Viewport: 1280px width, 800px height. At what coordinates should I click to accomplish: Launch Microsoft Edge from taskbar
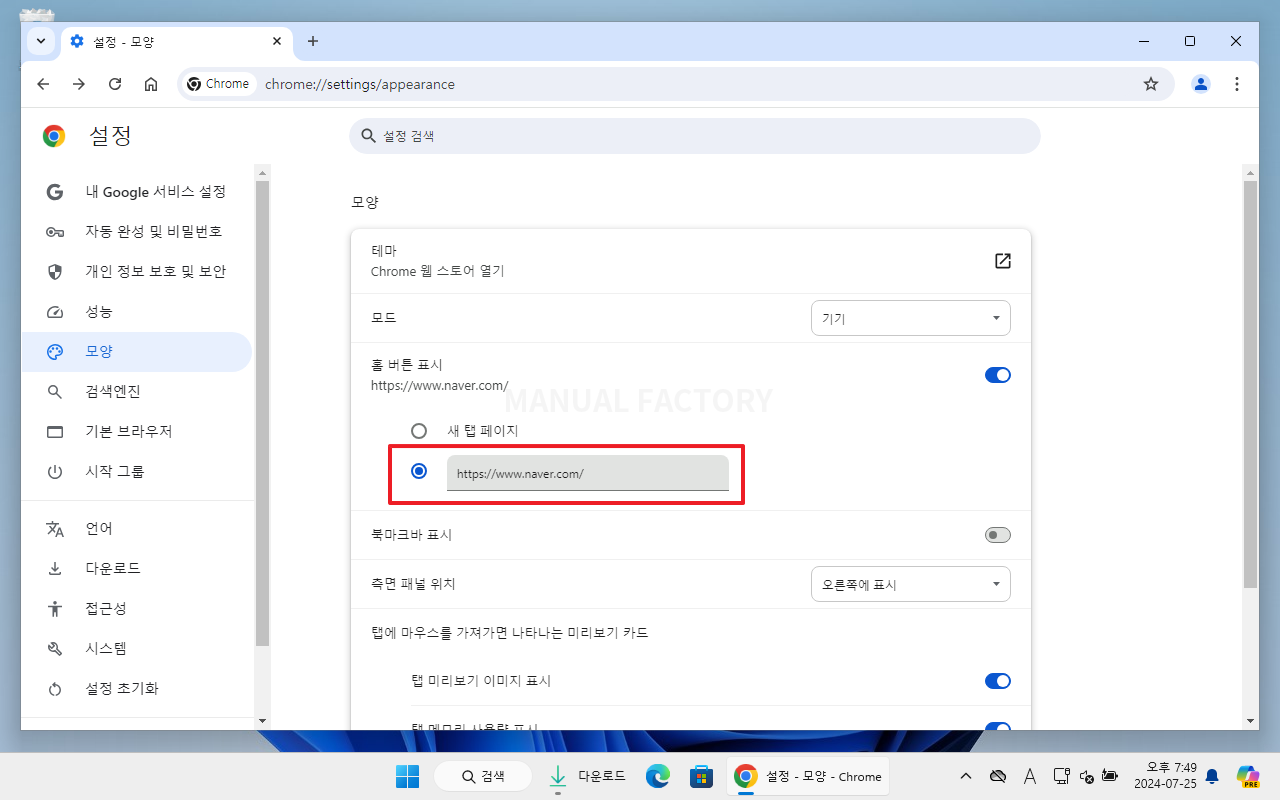(x=657, y=776)
